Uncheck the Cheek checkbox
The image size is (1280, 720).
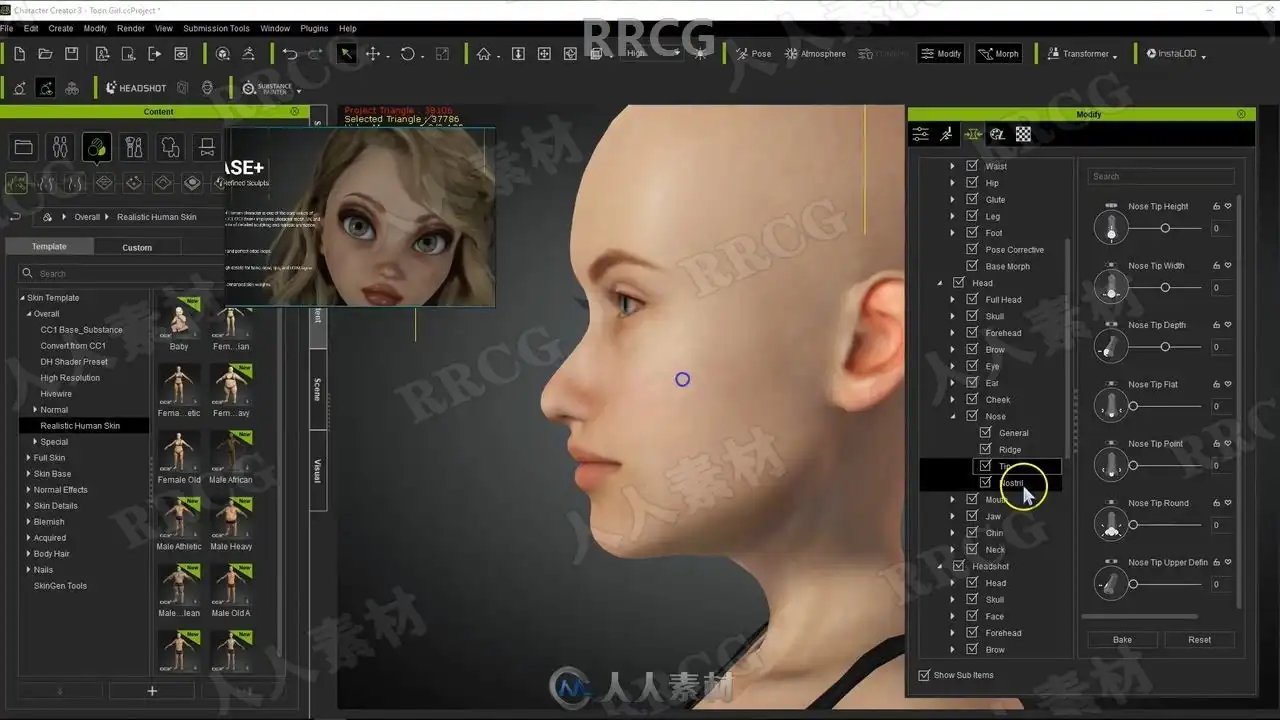click(x=972, y=399)
